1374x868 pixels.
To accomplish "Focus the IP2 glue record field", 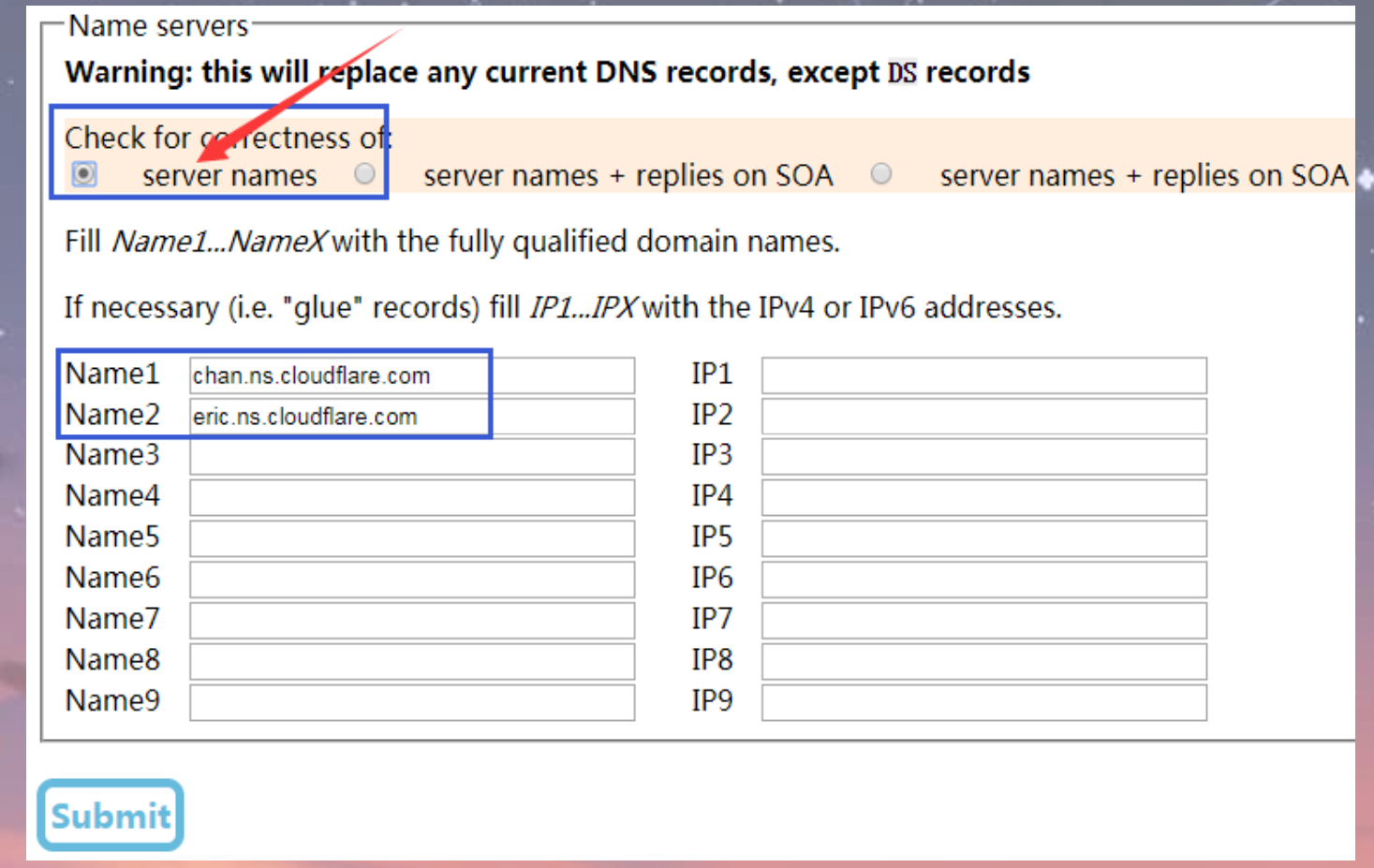I will pos(983,417).
